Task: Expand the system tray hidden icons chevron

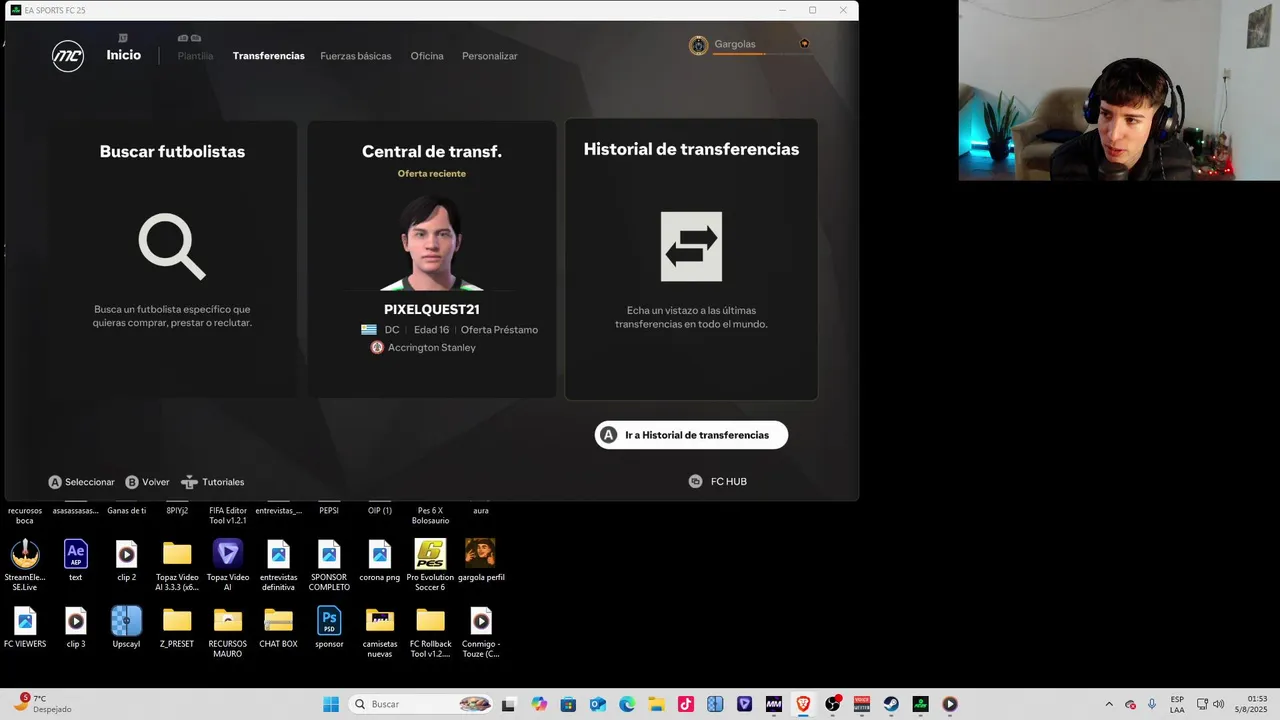Action: point(1108,704)
